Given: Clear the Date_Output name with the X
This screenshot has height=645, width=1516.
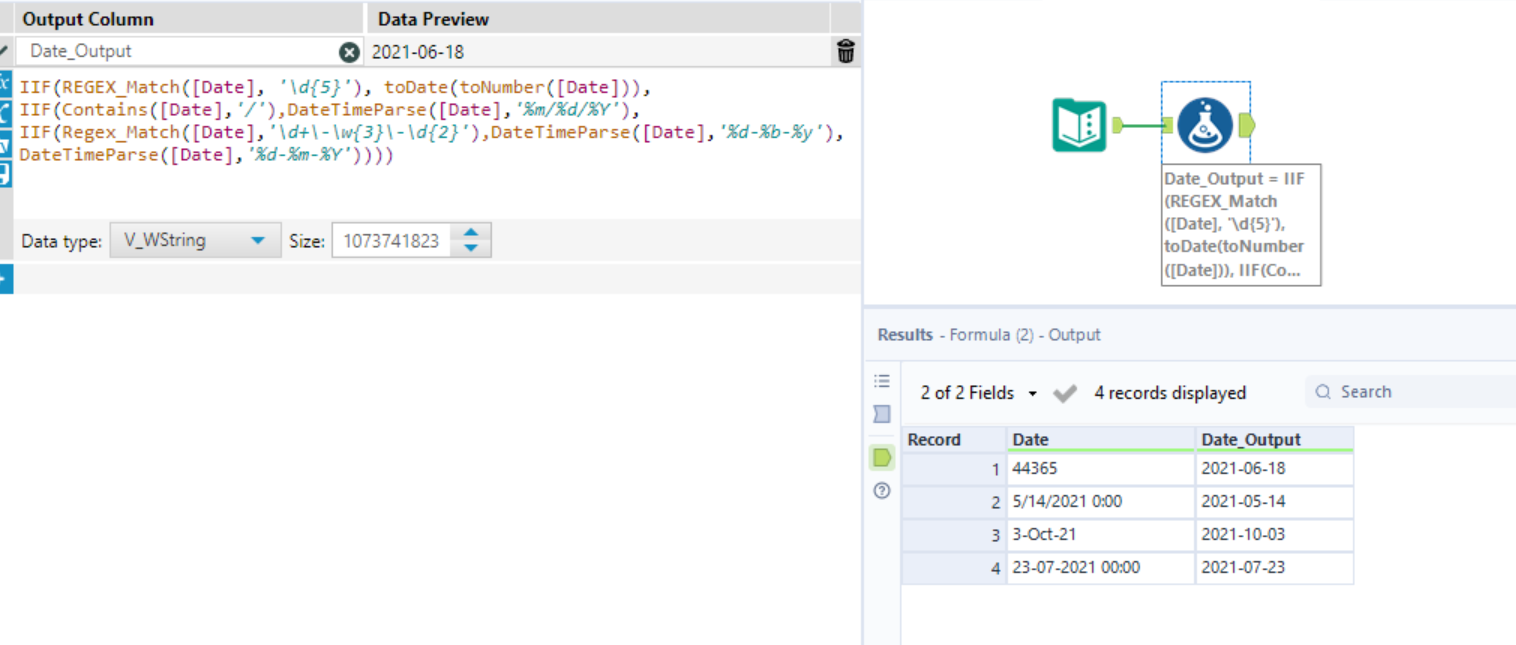Looking at the screenshot, I should click(348, 50).
